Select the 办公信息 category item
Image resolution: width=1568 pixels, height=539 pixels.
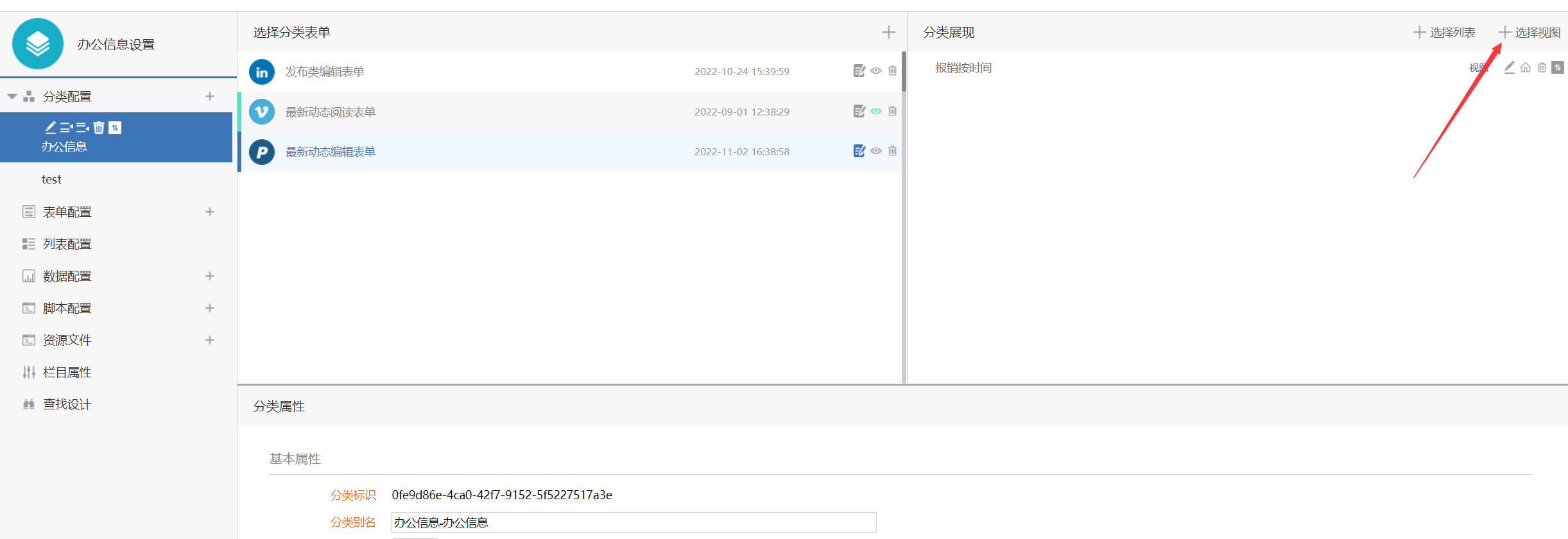116,137
